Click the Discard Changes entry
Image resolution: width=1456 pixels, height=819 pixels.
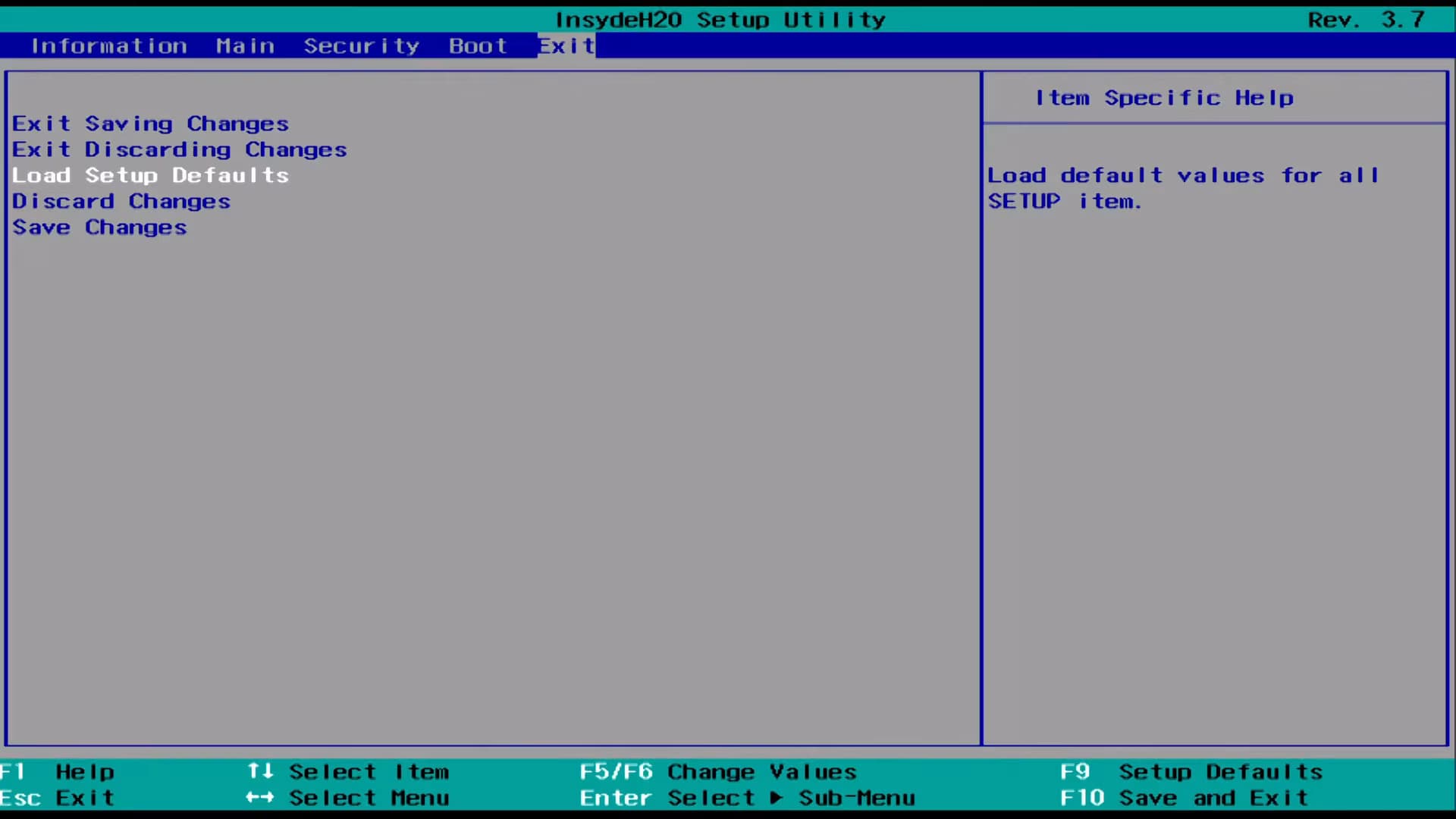click(x=121, y=202)
